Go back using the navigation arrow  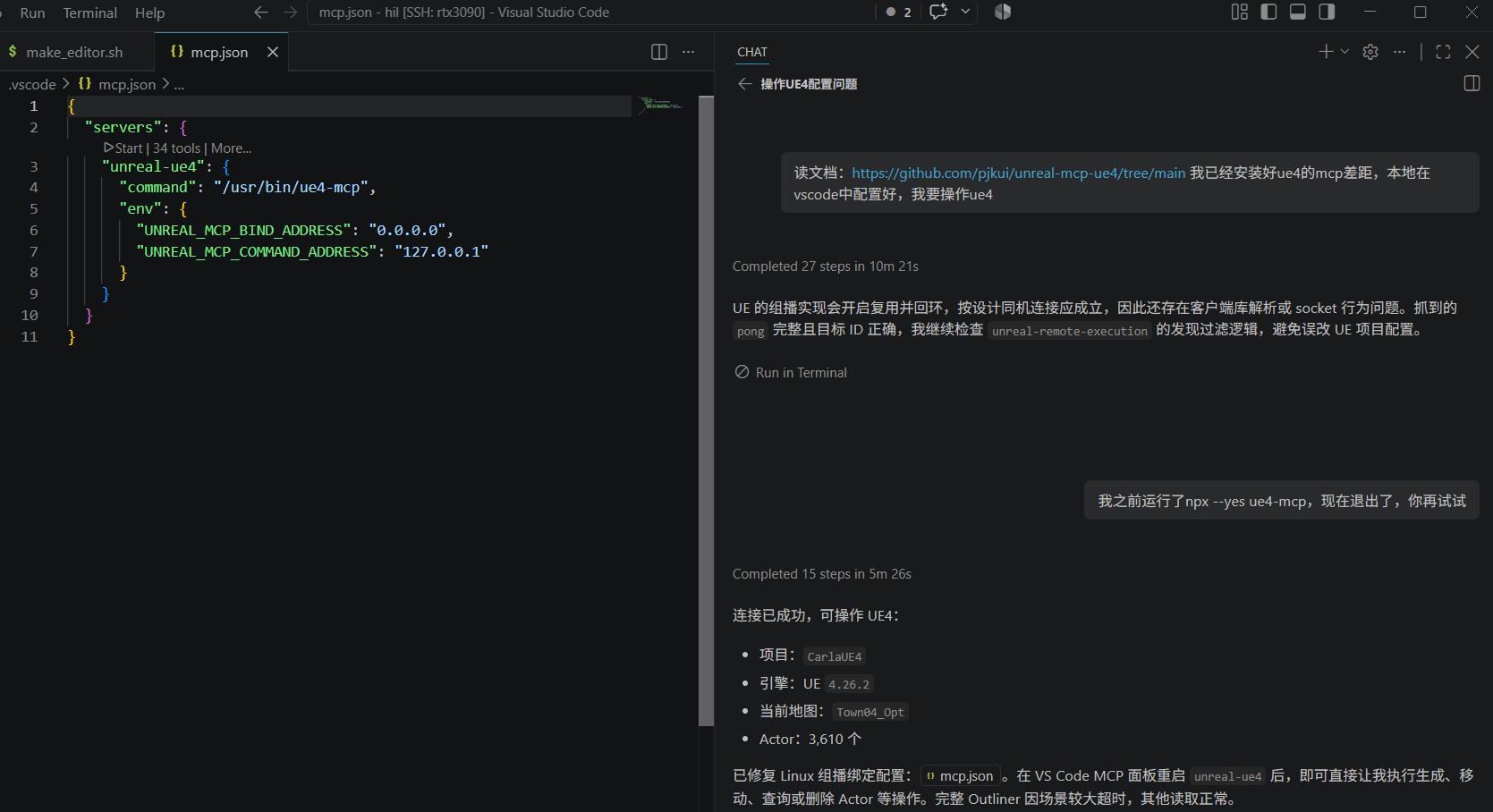tap(261, 13)
